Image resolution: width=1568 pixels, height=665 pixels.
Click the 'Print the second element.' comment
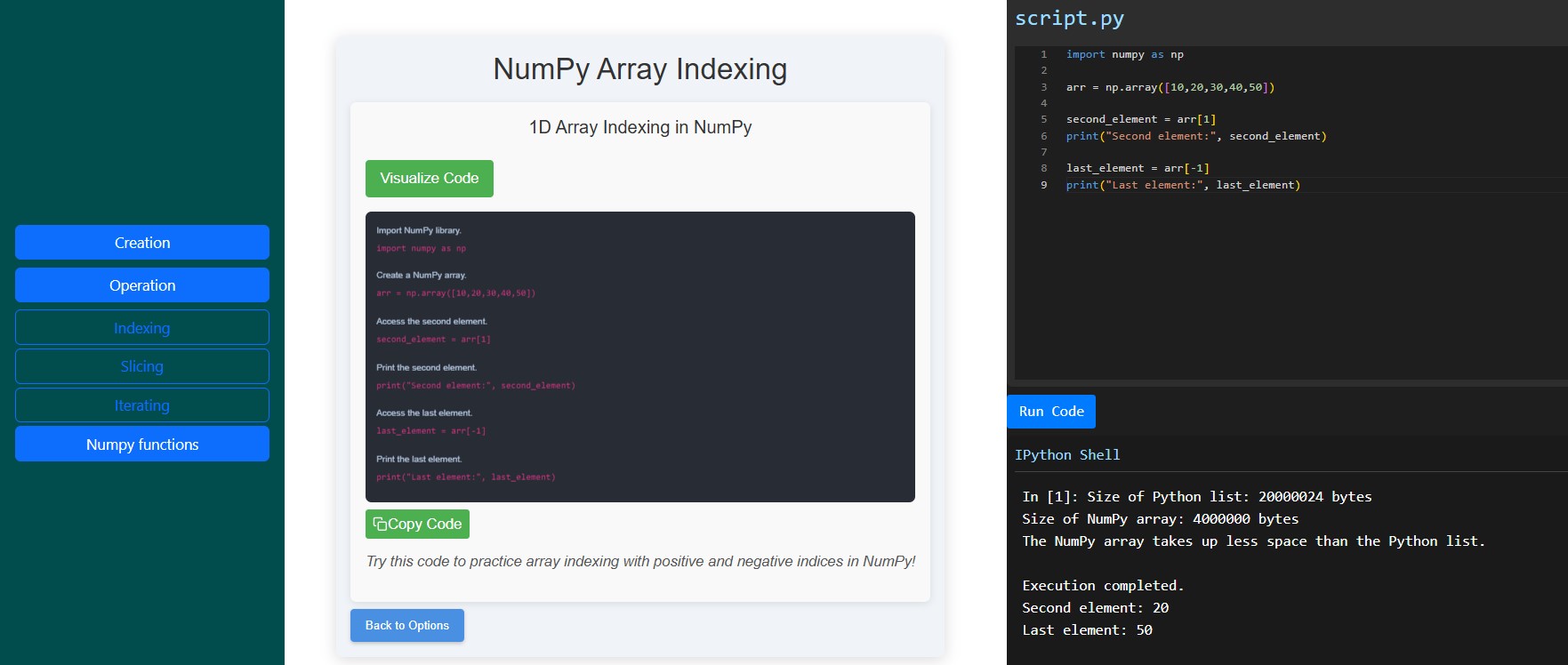pos(426,368)
